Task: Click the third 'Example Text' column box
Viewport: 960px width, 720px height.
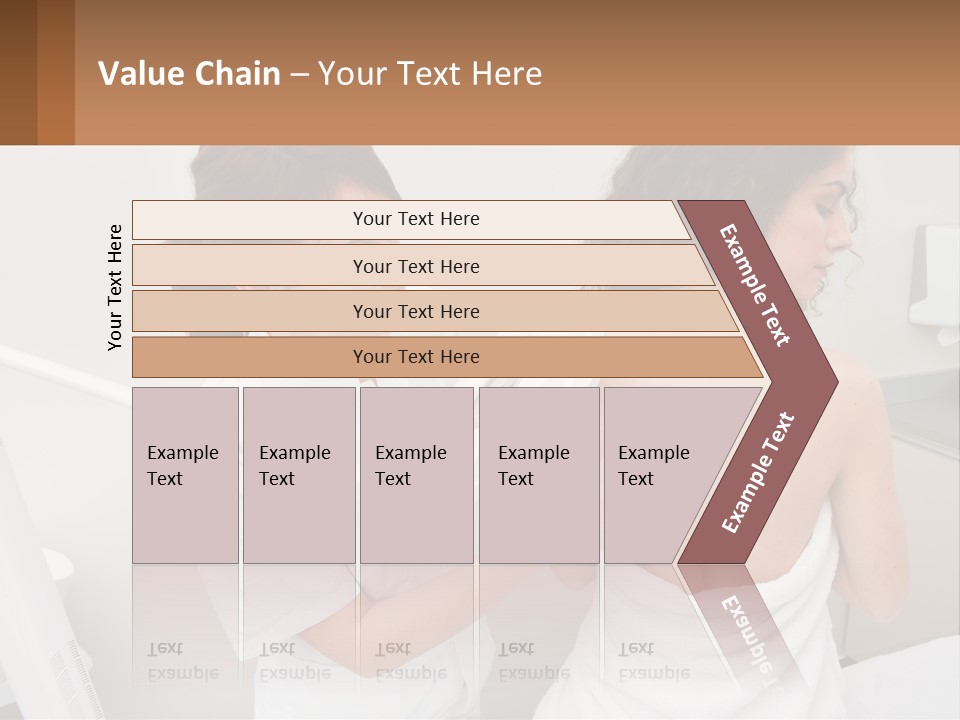Action: click(x=417, y=475)
